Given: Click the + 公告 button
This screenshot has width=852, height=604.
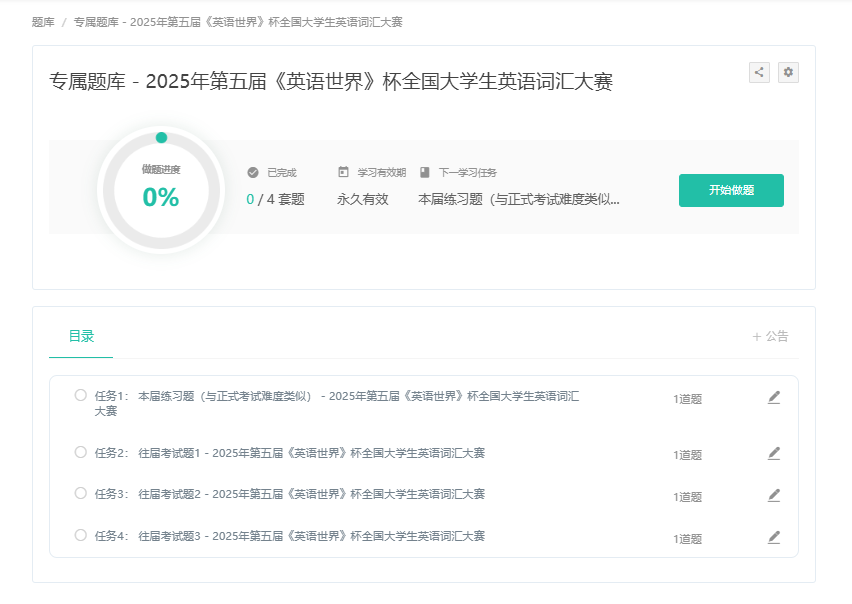Looking at the screenshot, I should point(770,336).
